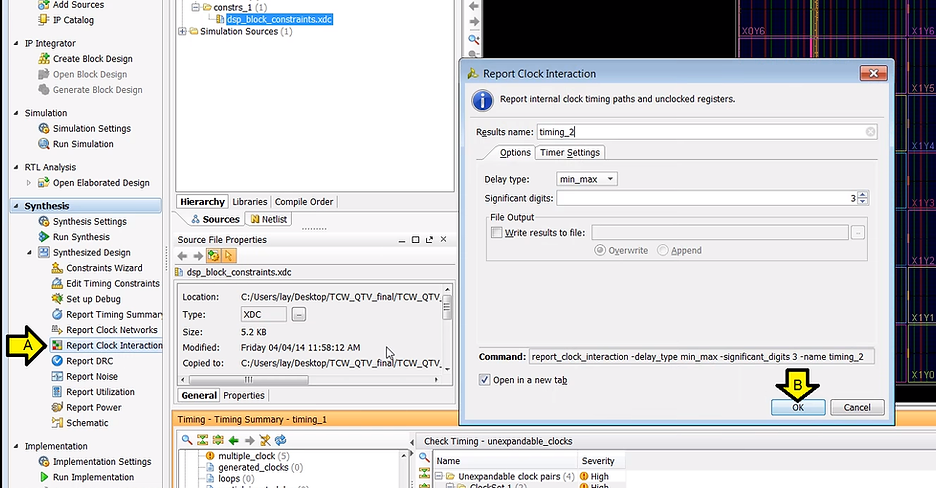Click Create Block Design icon
This screenshot has width=936, height=488.
click(x=44, y=58)
